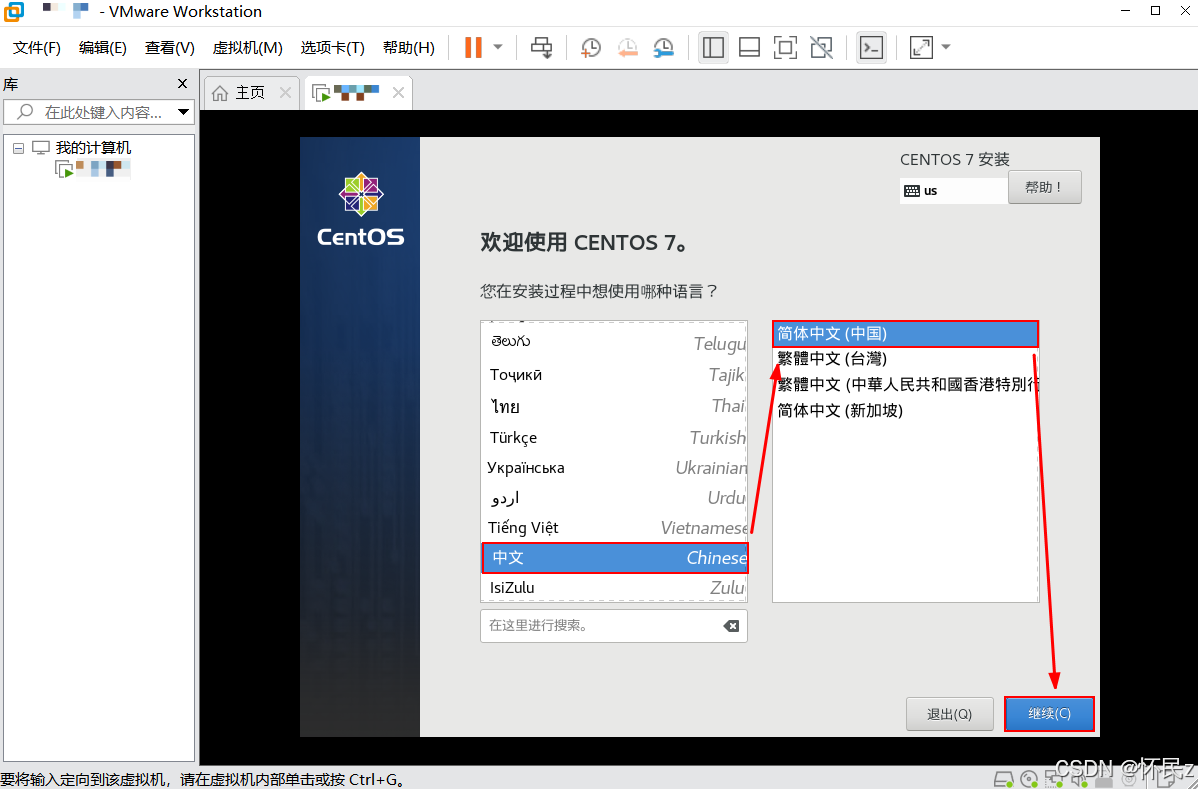This screenshot has width=1198, height=789.
Task: Click the library search field
Action: click(99, 112)
